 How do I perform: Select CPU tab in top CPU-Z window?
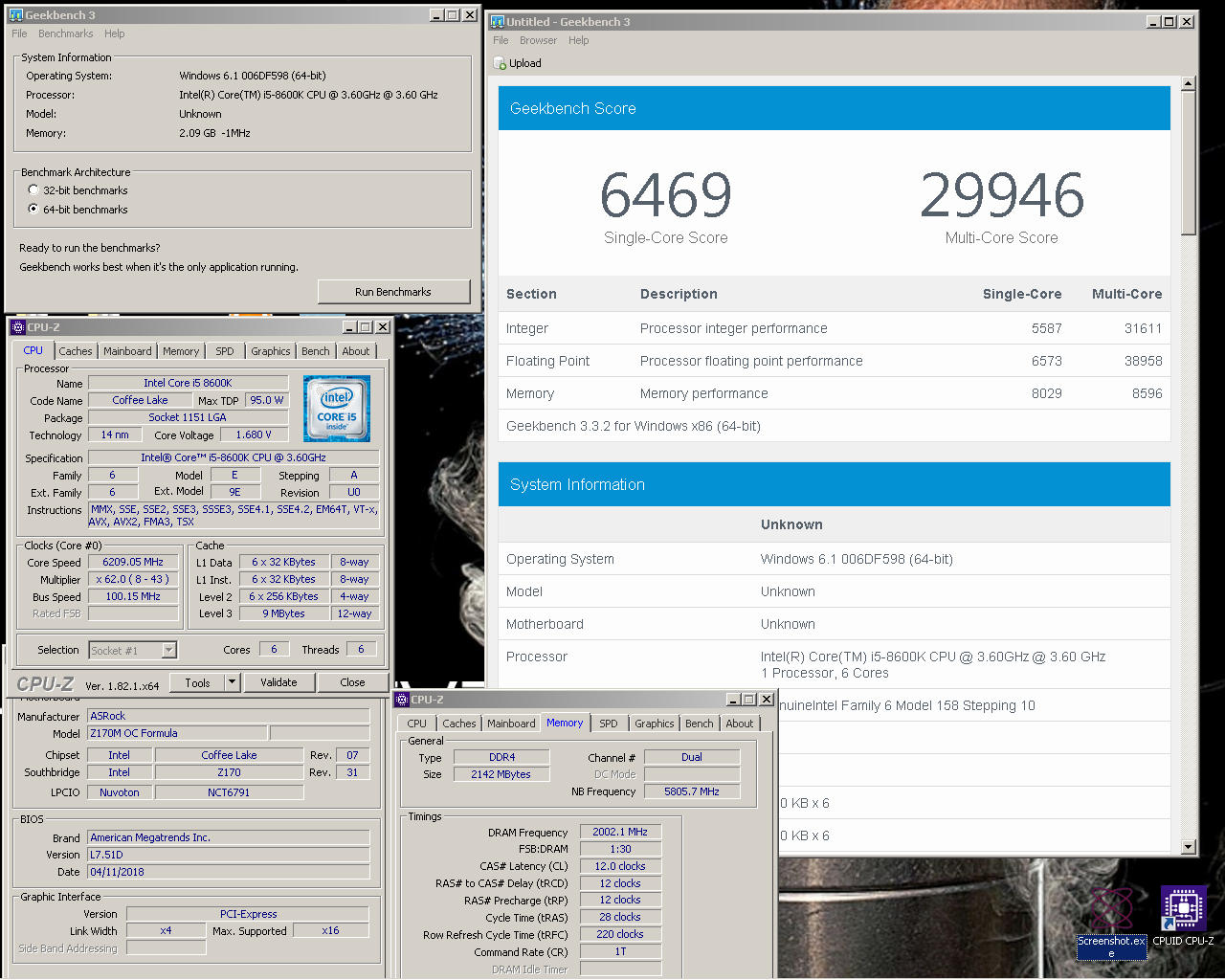coord(33,350)
